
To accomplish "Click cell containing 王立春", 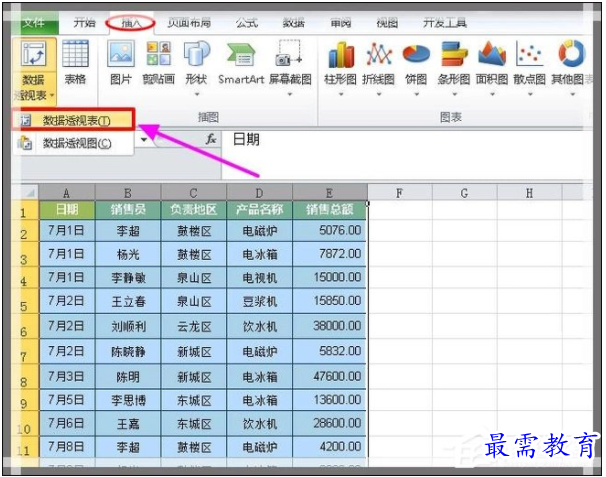I will [x=128, y=301].
